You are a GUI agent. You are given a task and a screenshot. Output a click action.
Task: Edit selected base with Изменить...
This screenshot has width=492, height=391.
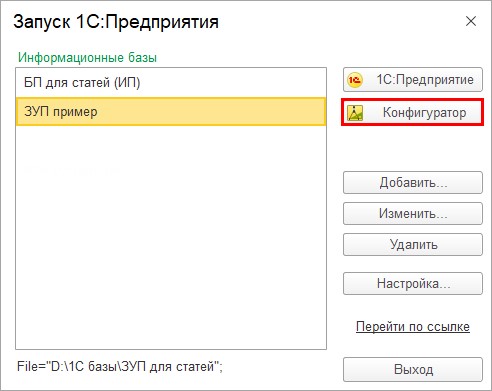pos(413,213)
